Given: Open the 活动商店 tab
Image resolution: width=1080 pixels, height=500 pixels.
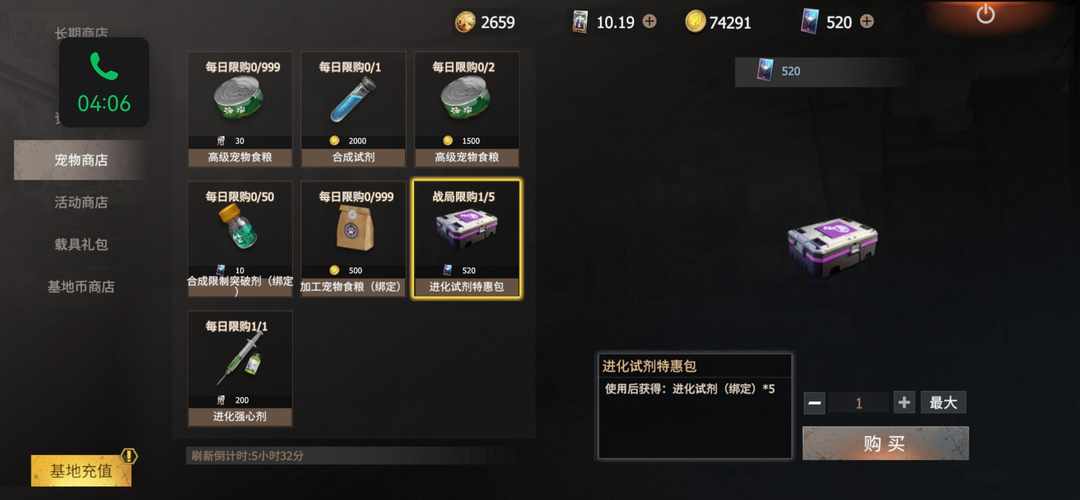Looking at the screenshot, I should coord(81,202).
